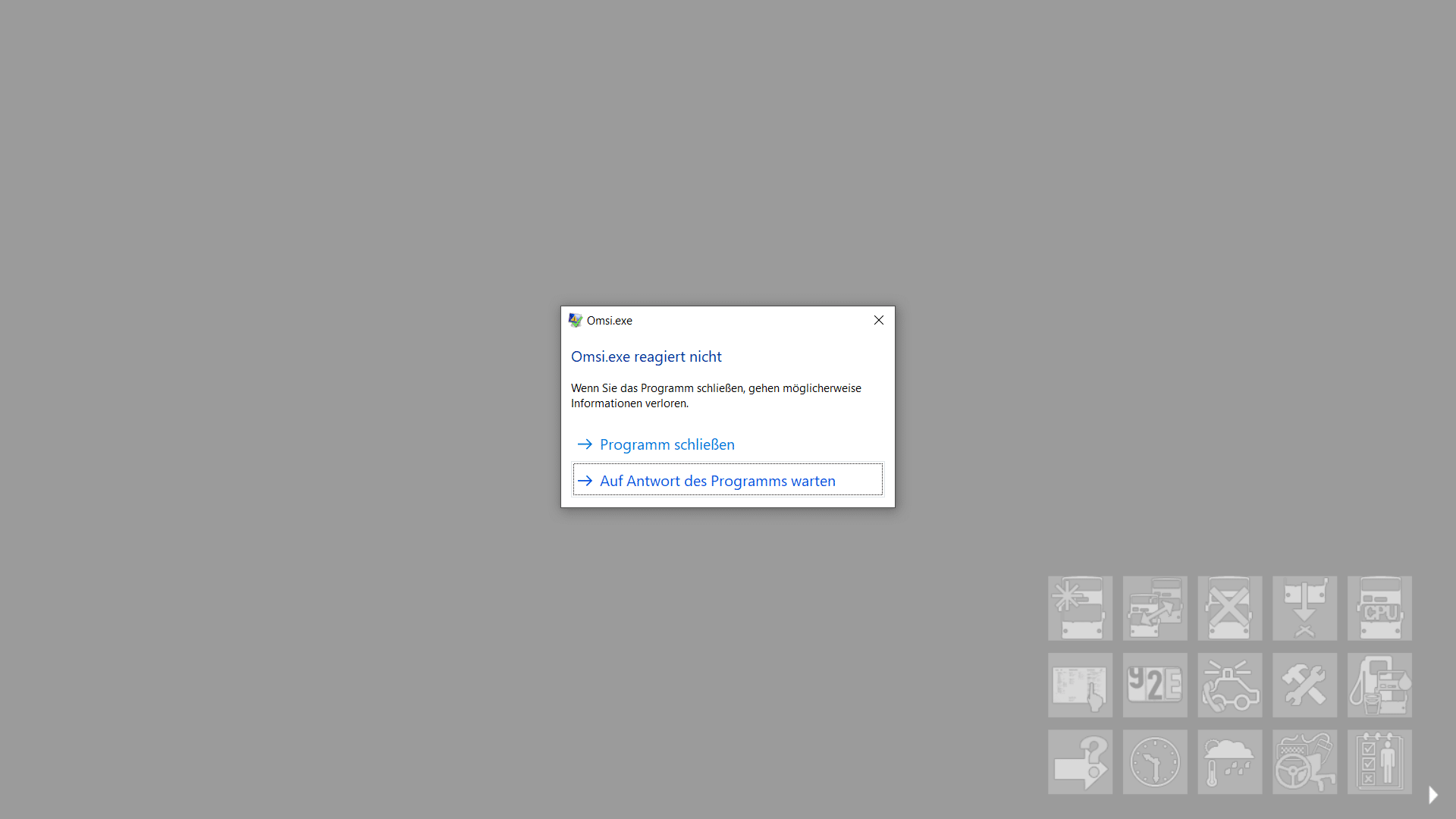Click the new bus with star icon
Image resolution: width=1456 pixels, height=819 pixels.
pyautogui.click(x=1080, y=608)
